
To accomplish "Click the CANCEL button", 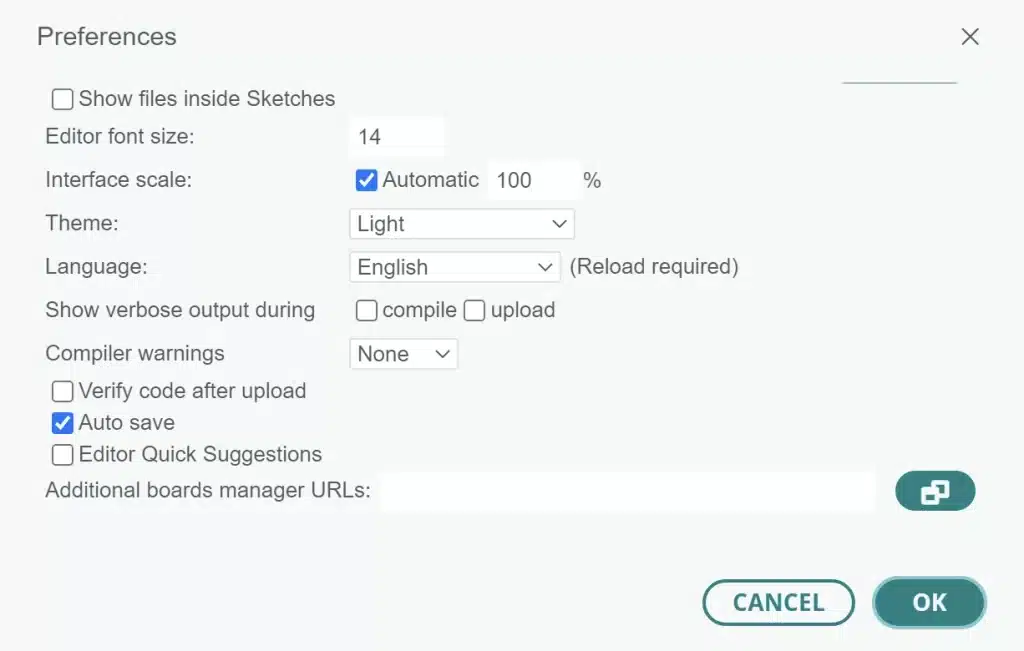I will tap(778, 602).
